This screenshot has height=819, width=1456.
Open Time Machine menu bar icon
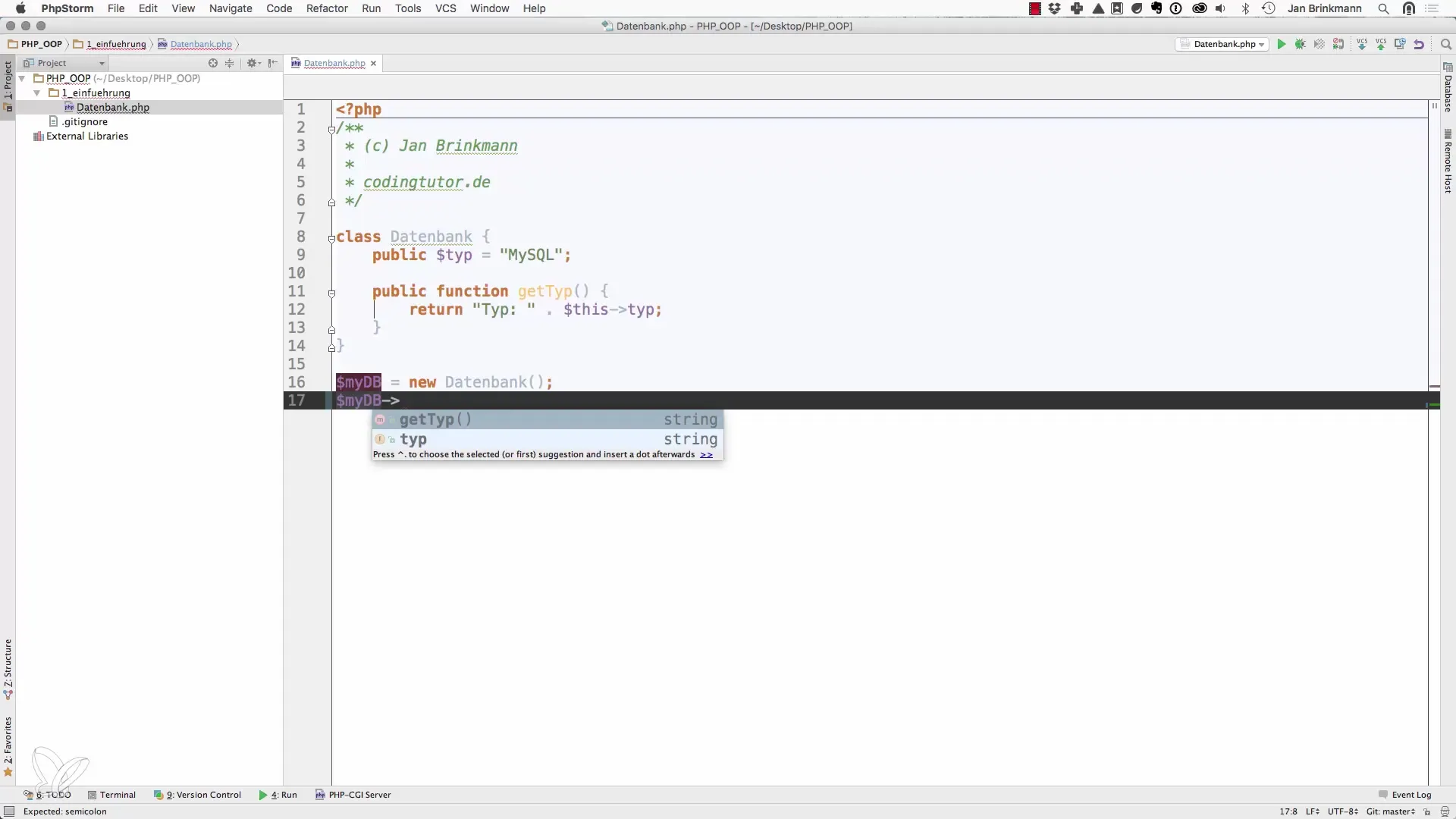point(1268,8)
